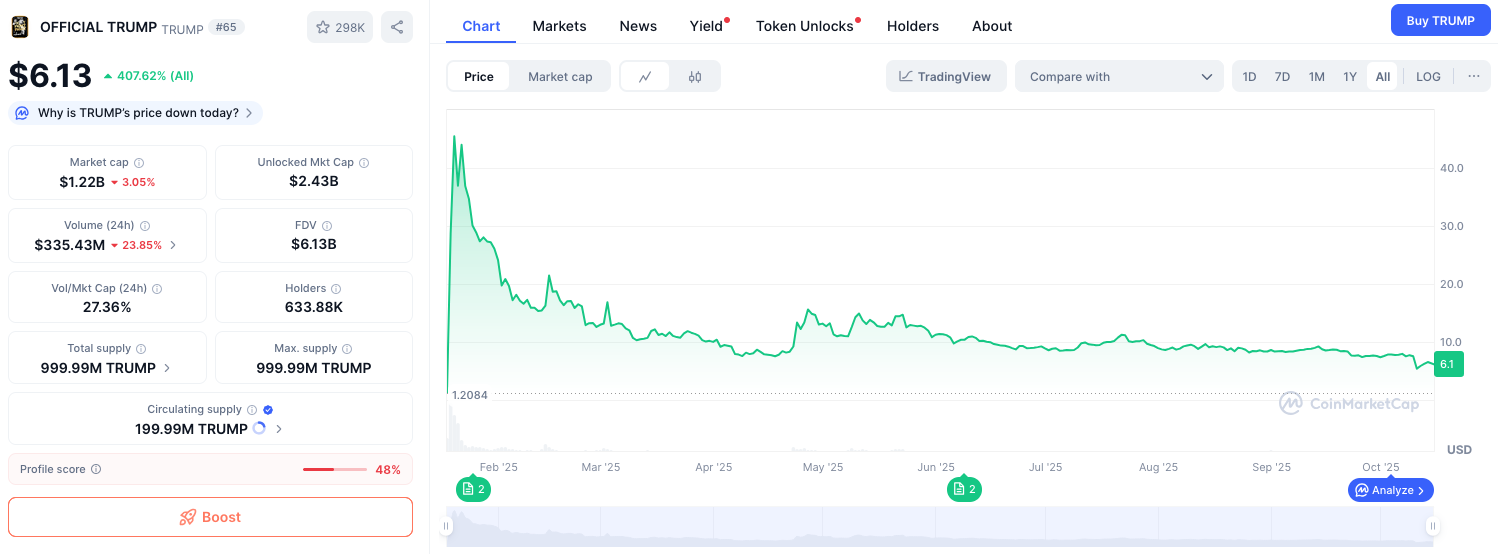This screenshot has width=1498, height=554.
Task: Click the left handle of range slider
Action: [447, 526]
